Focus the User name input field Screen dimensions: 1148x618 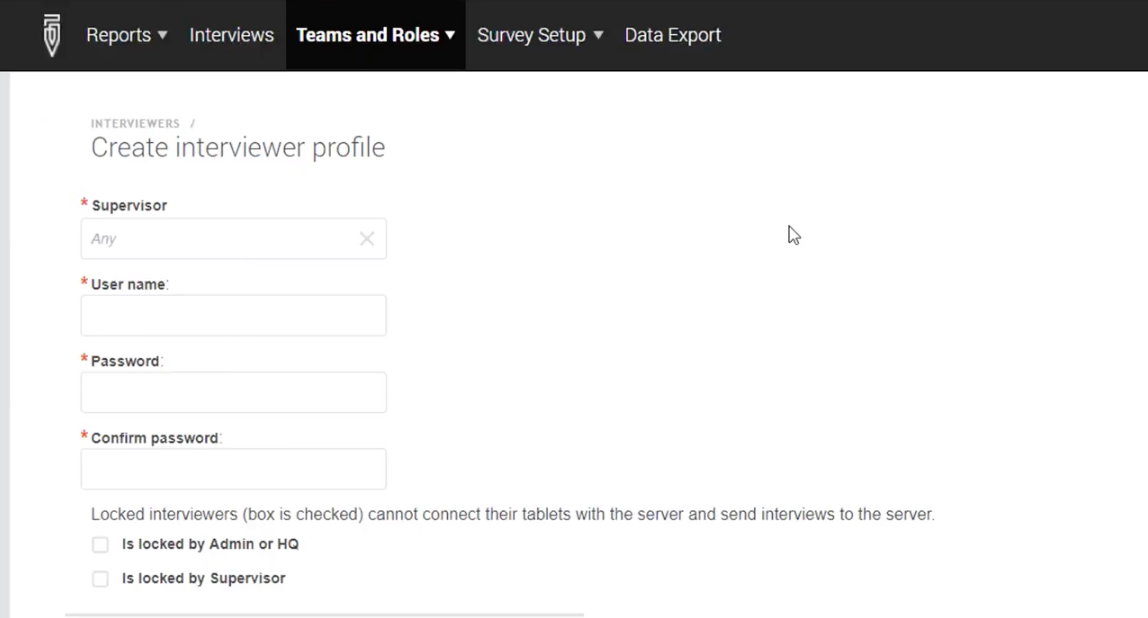tap(233, 316)
